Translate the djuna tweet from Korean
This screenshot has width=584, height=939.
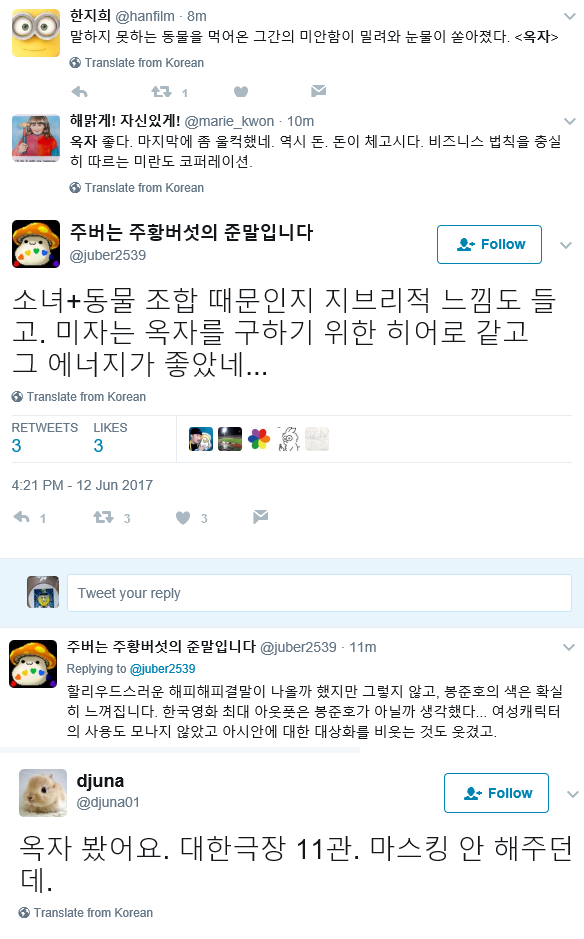(86, 913)
